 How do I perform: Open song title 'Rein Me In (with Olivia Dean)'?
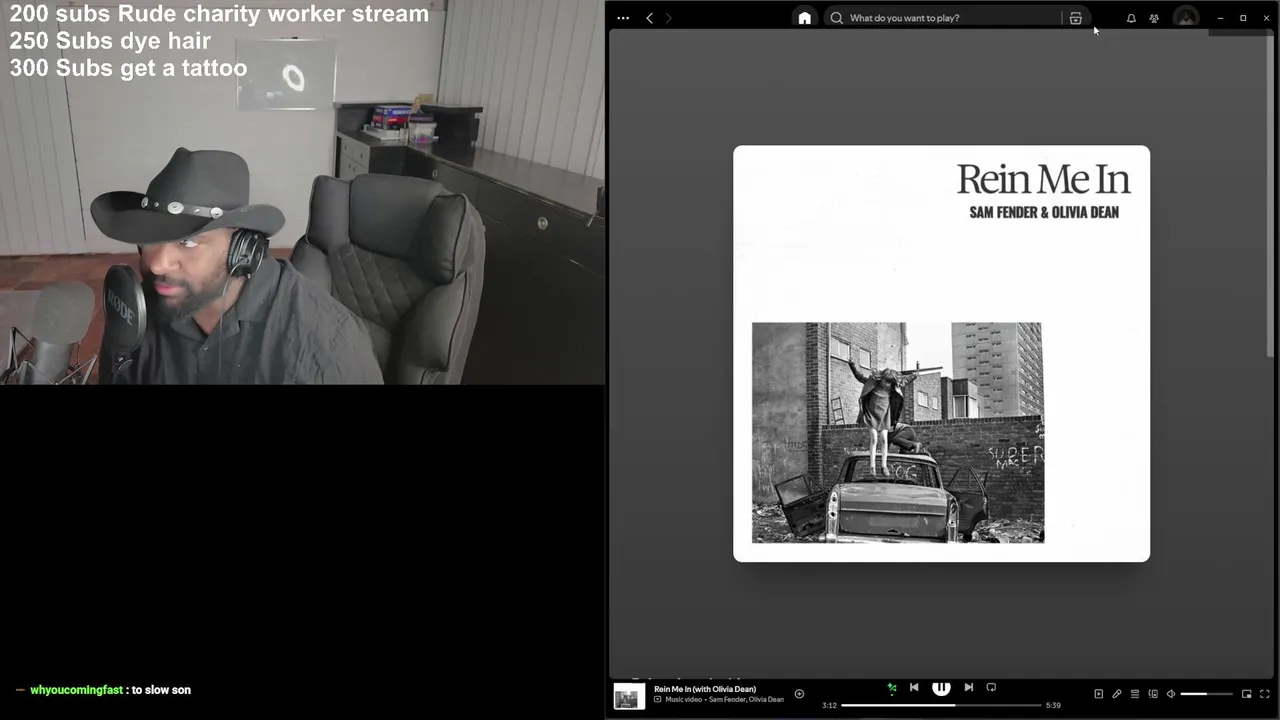click(705, 689)
